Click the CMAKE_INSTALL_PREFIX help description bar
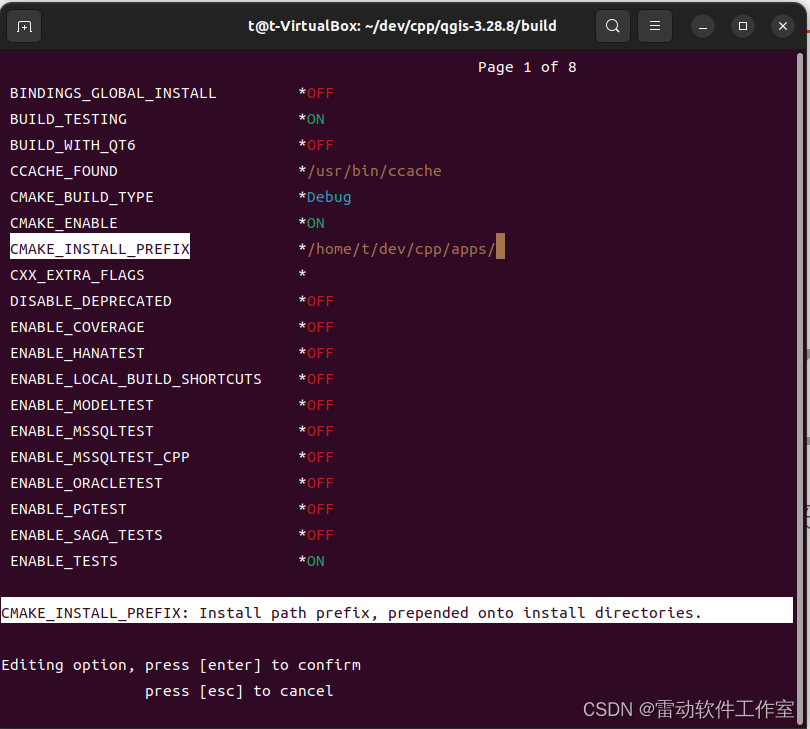Image resolution: width=810 pixels, height=729 pixels. coord(397,610)
